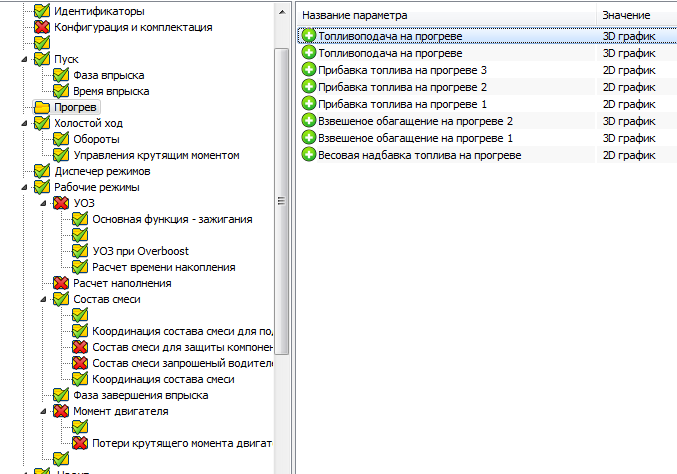Collapse the Пуск tree node
The width and height of the screenshot is (677, 474).
(25, 59)
